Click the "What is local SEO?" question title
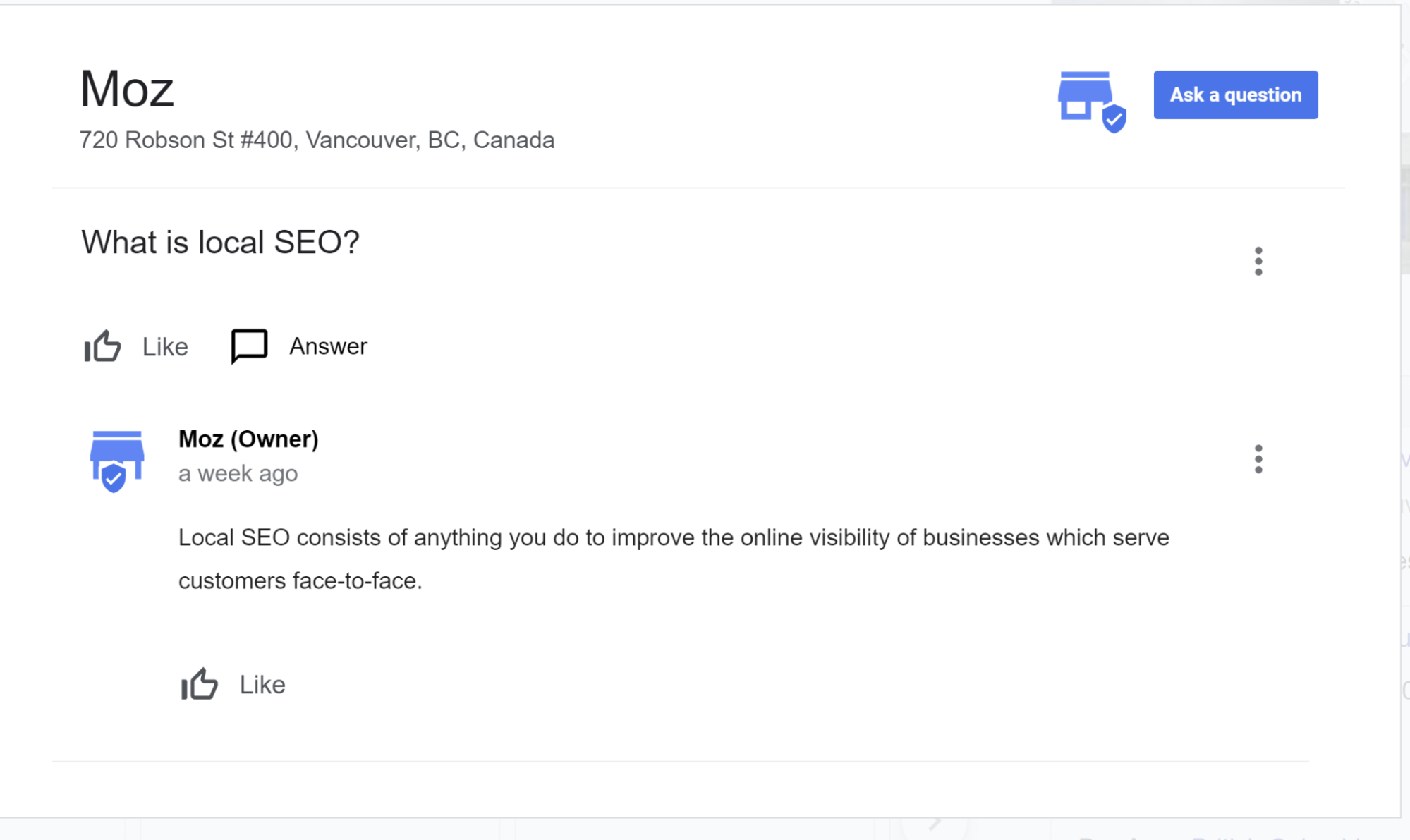 [220, 243]
